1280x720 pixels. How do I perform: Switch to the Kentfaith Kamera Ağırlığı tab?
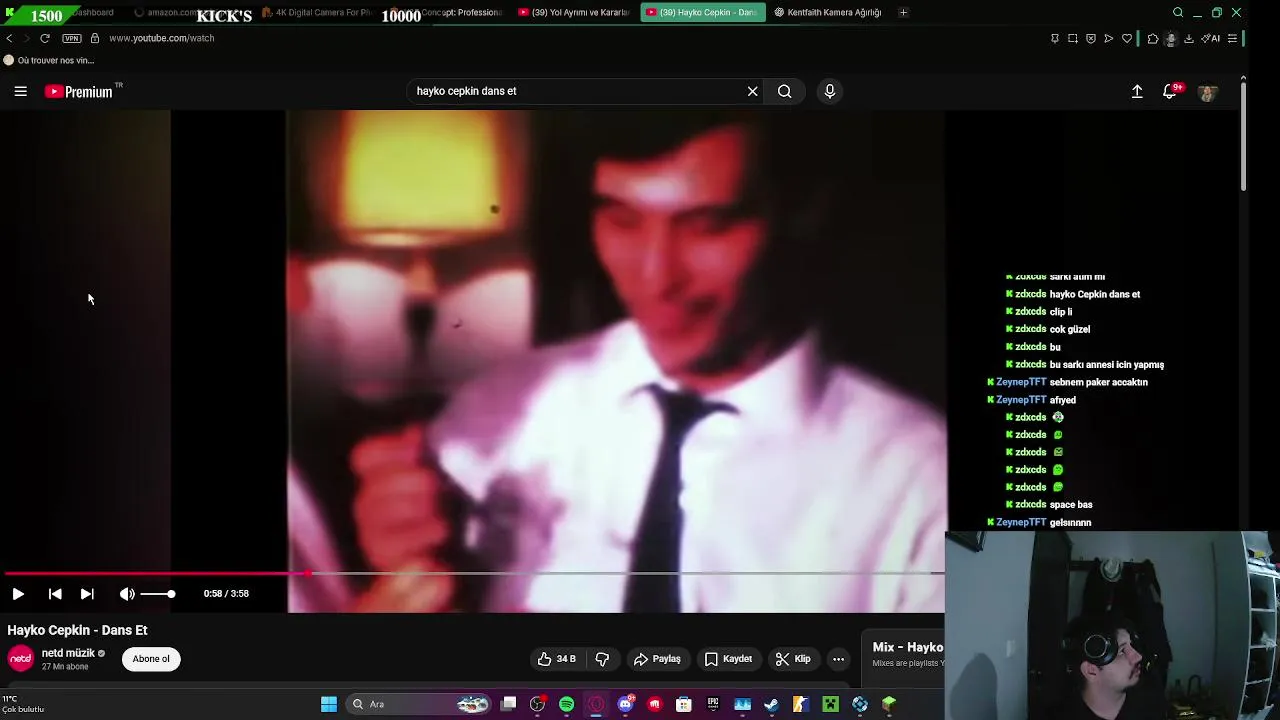pos(828,12)
